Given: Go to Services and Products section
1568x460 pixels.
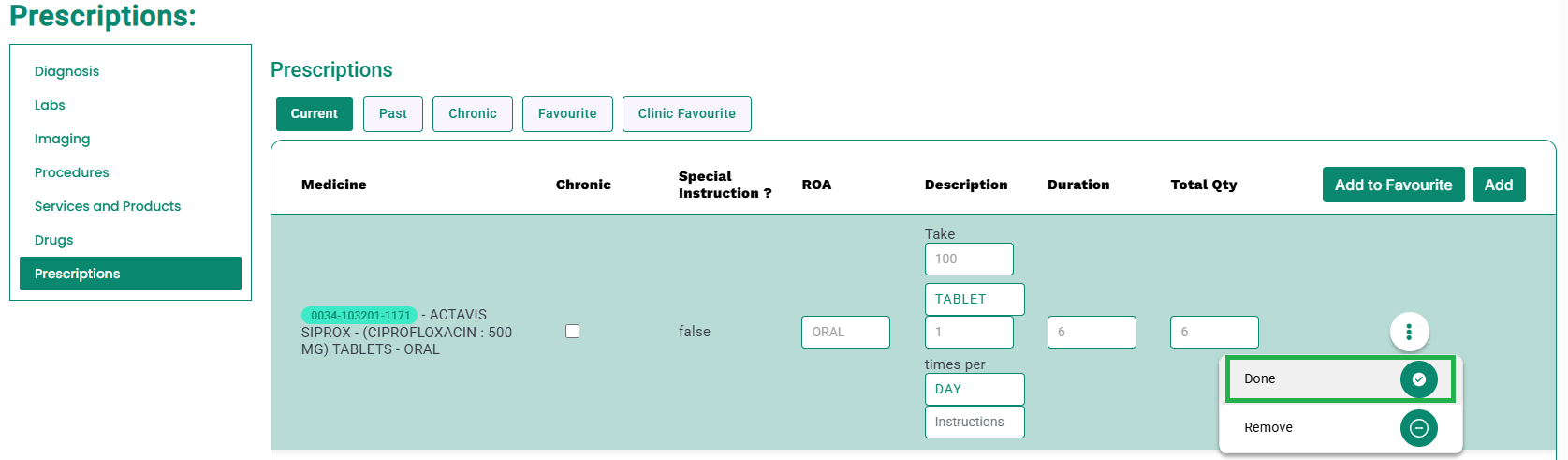Looking at the screenshot, I should click(108, 206).
